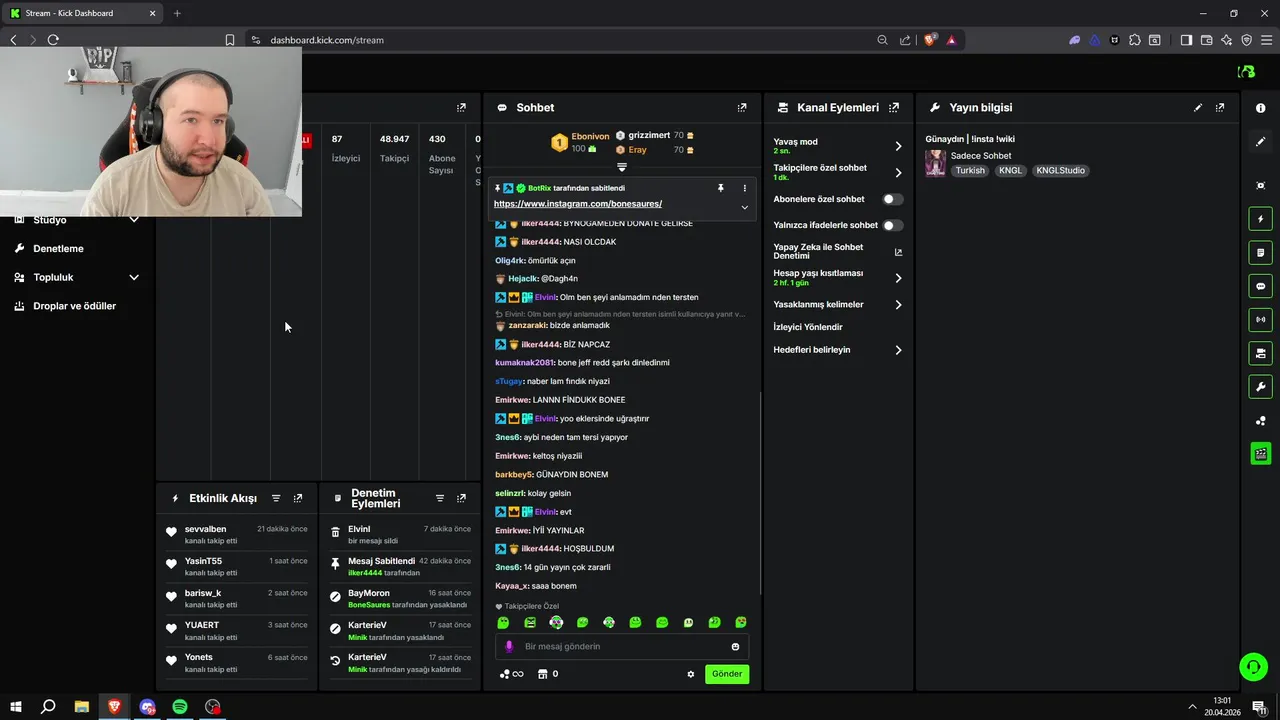Select sevvalben in activity feed
This screenshot has width=1280, height=720.
(x=205, y=529)
